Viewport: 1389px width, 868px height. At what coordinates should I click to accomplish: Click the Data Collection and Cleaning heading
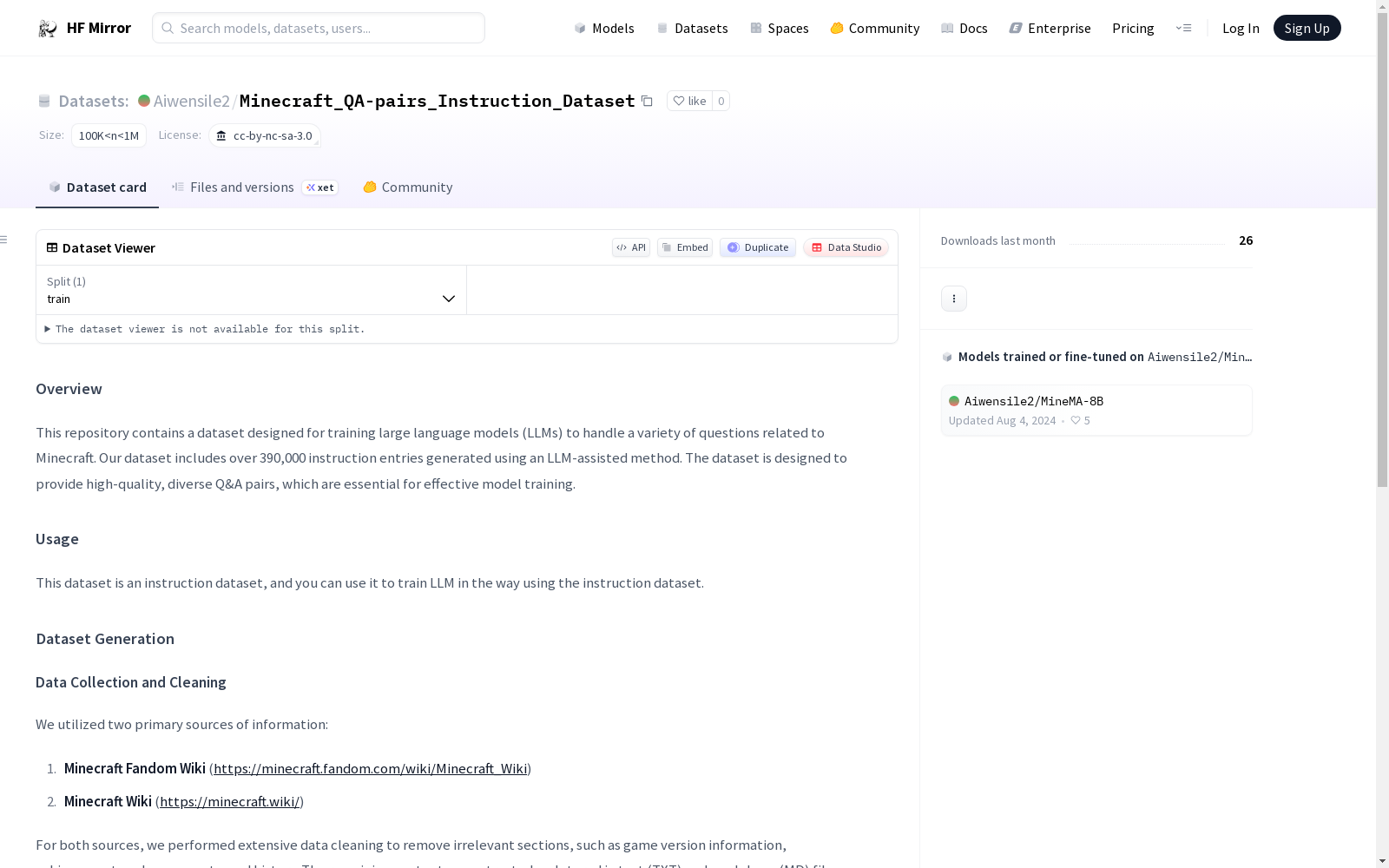(131, 682)
